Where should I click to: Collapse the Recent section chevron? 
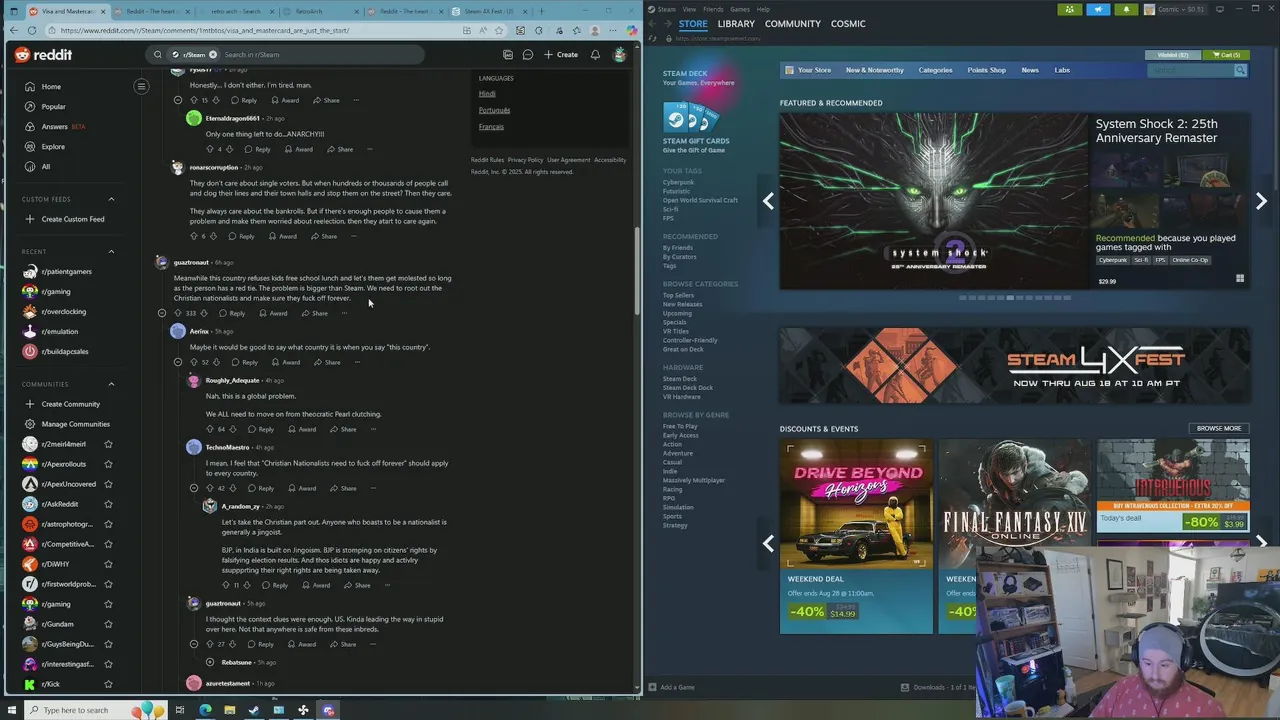coord(111,251)
